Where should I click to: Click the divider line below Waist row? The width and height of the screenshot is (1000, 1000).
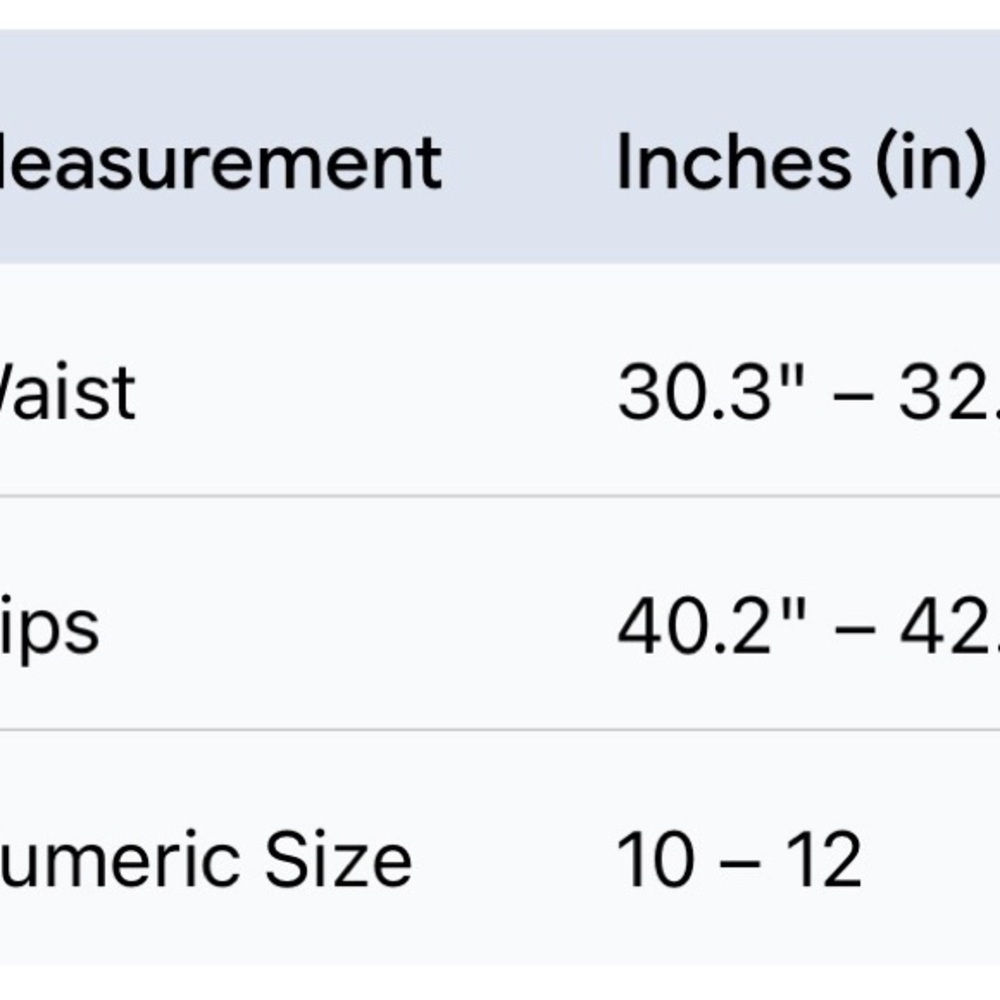tap(500, 495)
